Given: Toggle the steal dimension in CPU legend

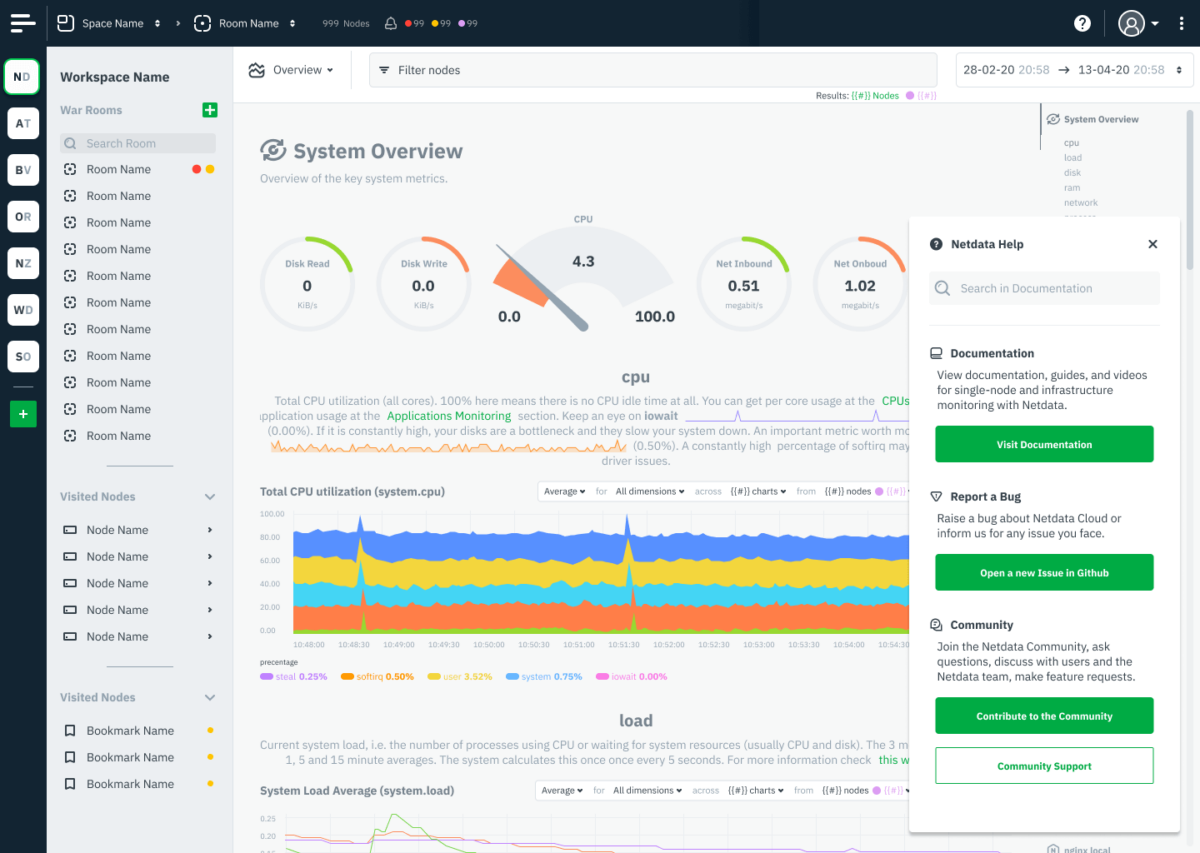Looking at the screenshot, I should click(x=293, y=677).
